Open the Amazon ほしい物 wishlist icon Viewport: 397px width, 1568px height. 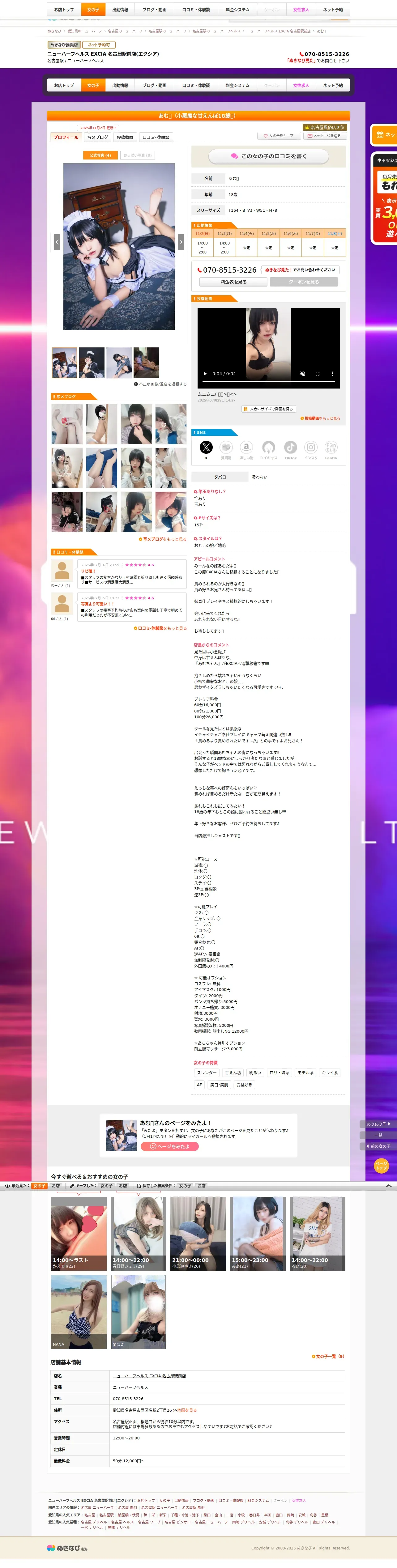pos(246,450)
